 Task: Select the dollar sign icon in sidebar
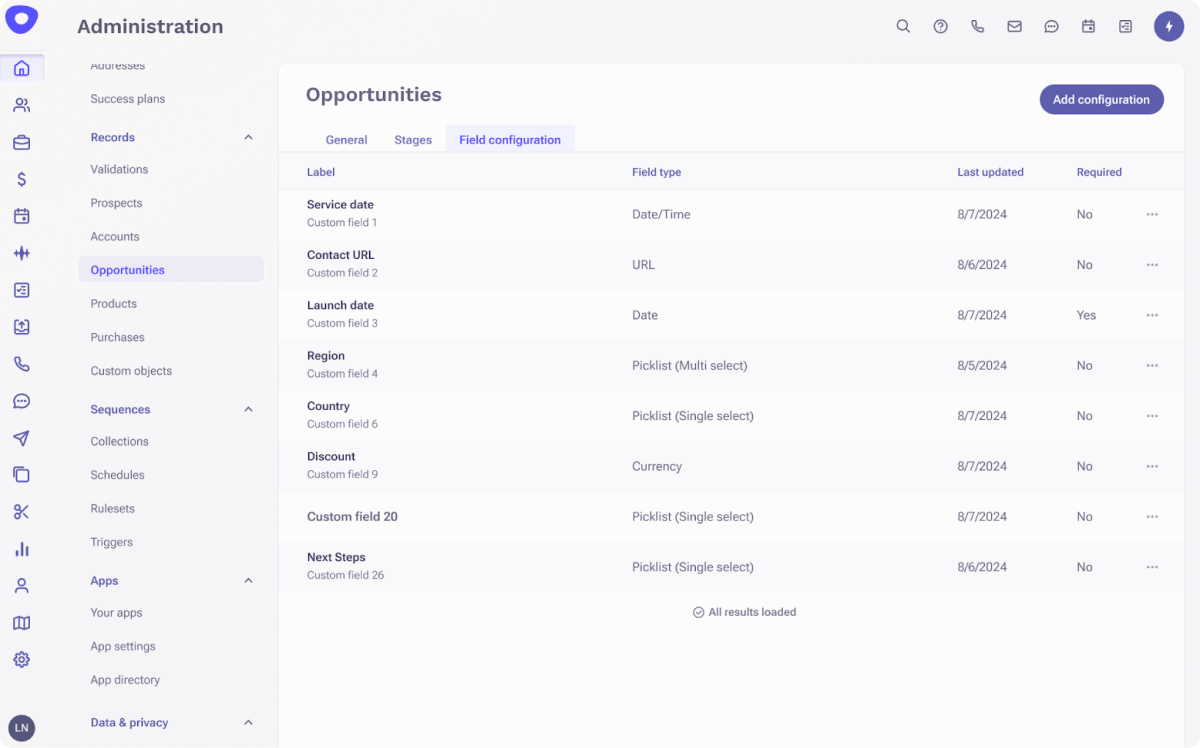21,179
